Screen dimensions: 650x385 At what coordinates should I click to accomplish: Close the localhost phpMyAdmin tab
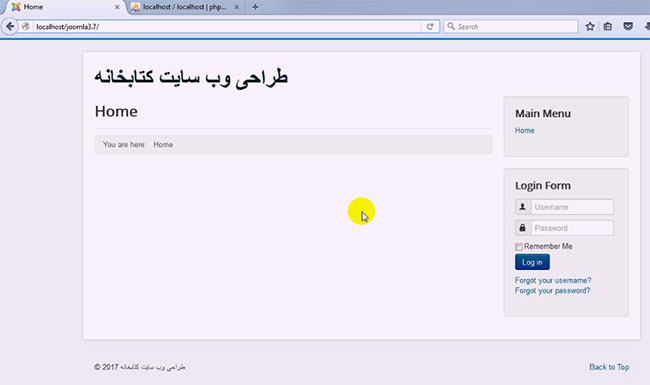[236, 7]
